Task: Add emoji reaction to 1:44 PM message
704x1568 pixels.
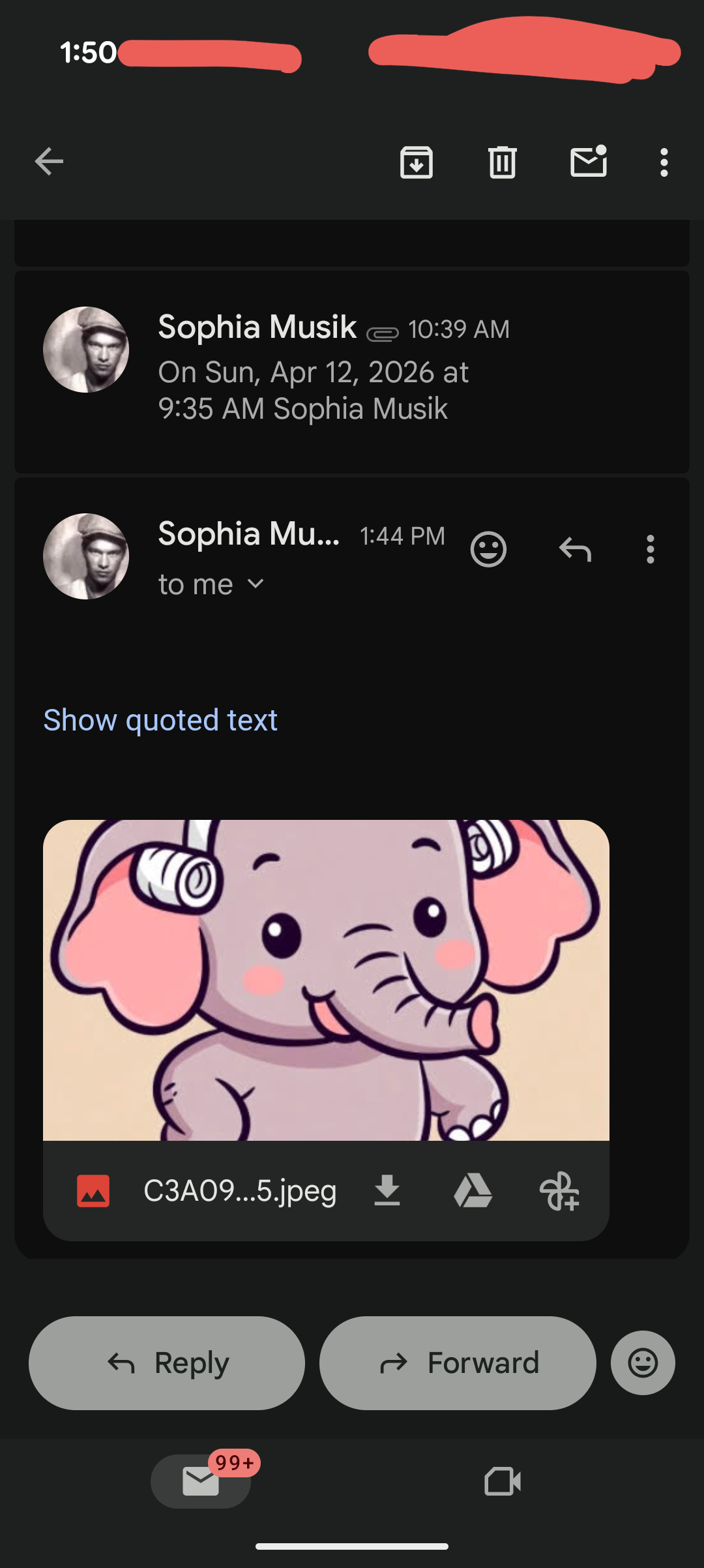Action: (488, 549)
